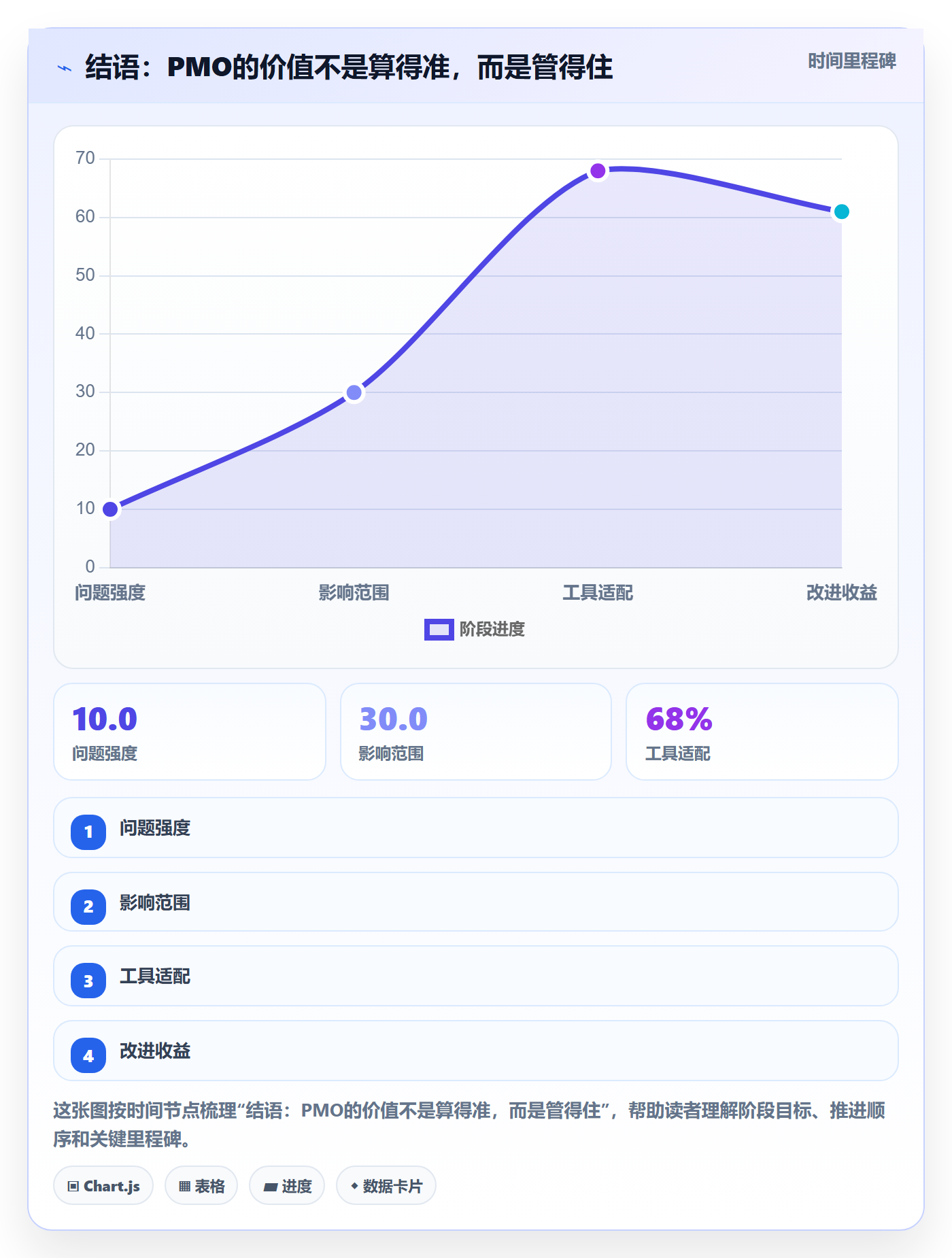
Task: Click the number 4 step badge
Action: coord(88,1056)
